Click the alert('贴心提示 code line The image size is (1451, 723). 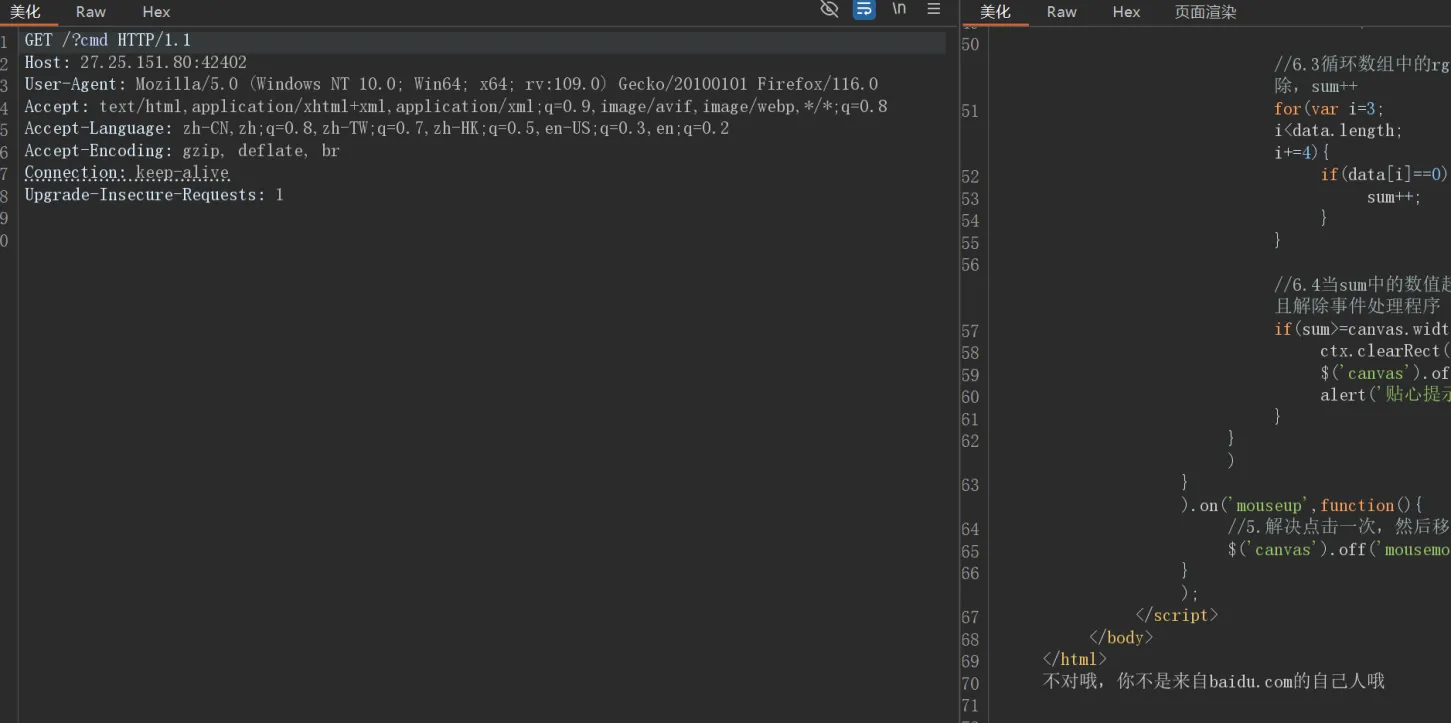click(x=1385, y=395)
